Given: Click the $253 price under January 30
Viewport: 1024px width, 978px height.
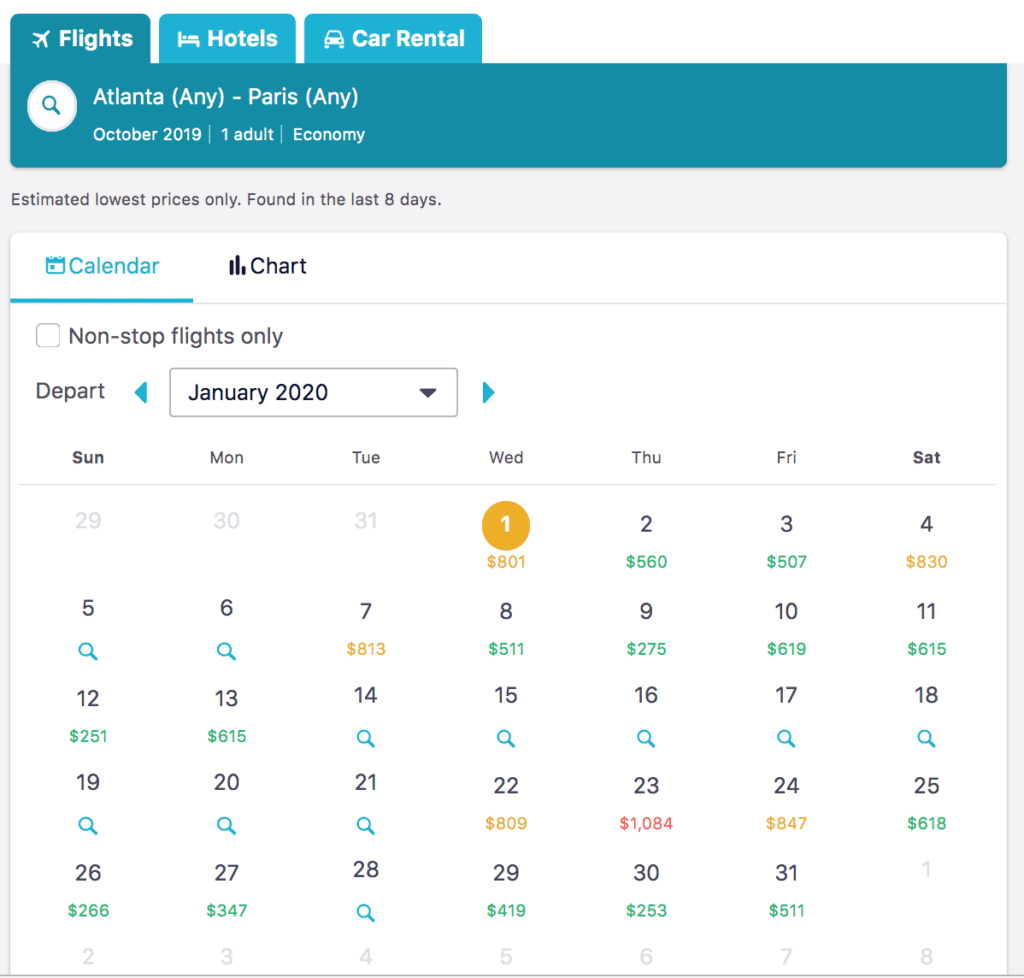Looking at the screenshot, I should pyautogui.click(x=646, y=910).
